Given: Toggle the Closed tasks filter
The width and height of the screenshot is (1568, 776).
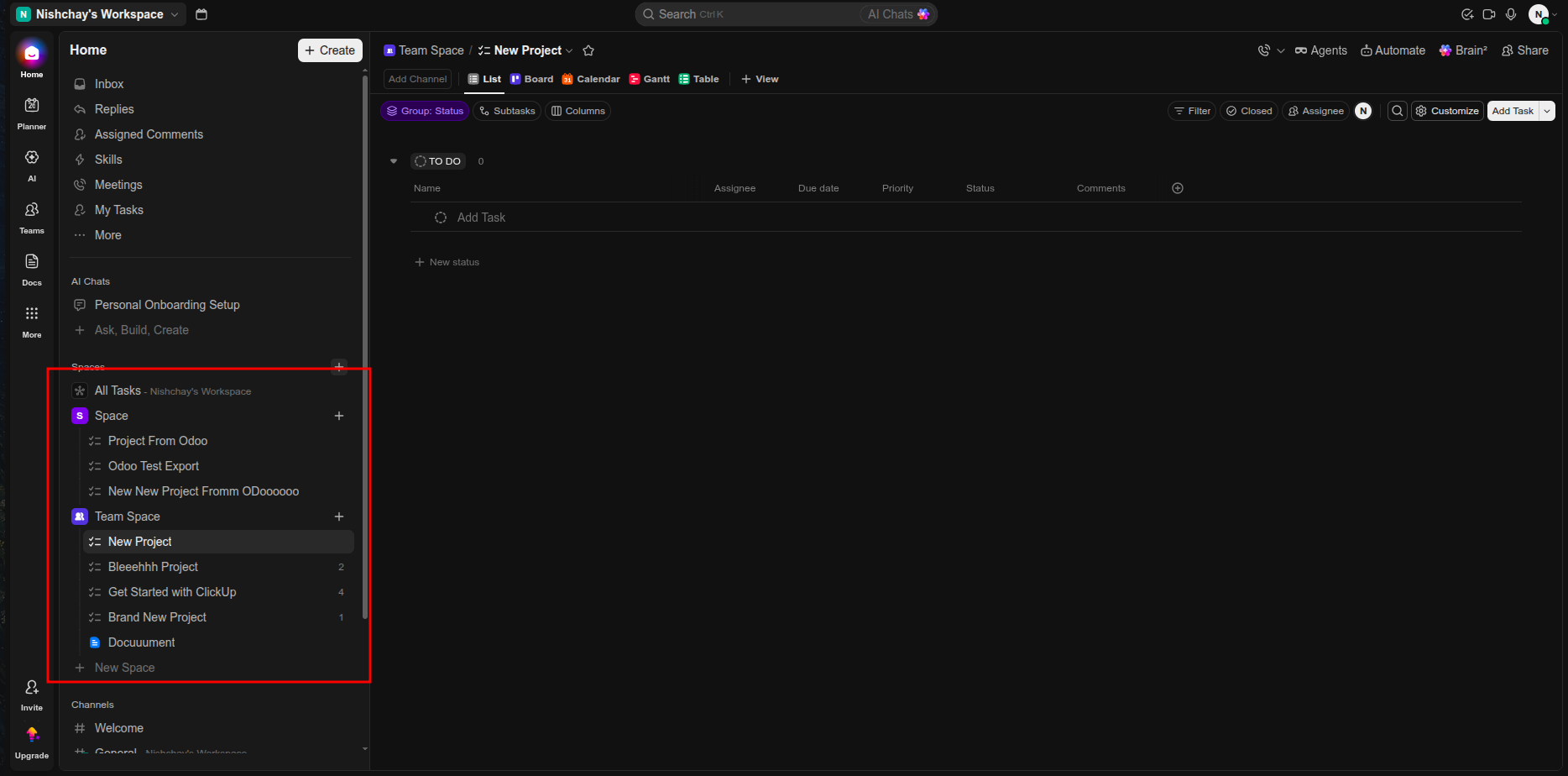Looking at the screenshot, I should 1249,111.
